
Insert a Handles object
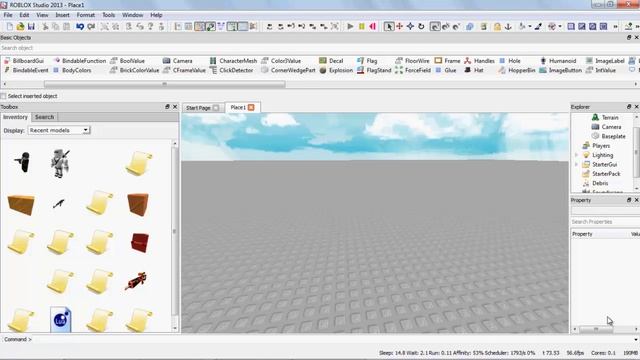(x=479, y=61)
